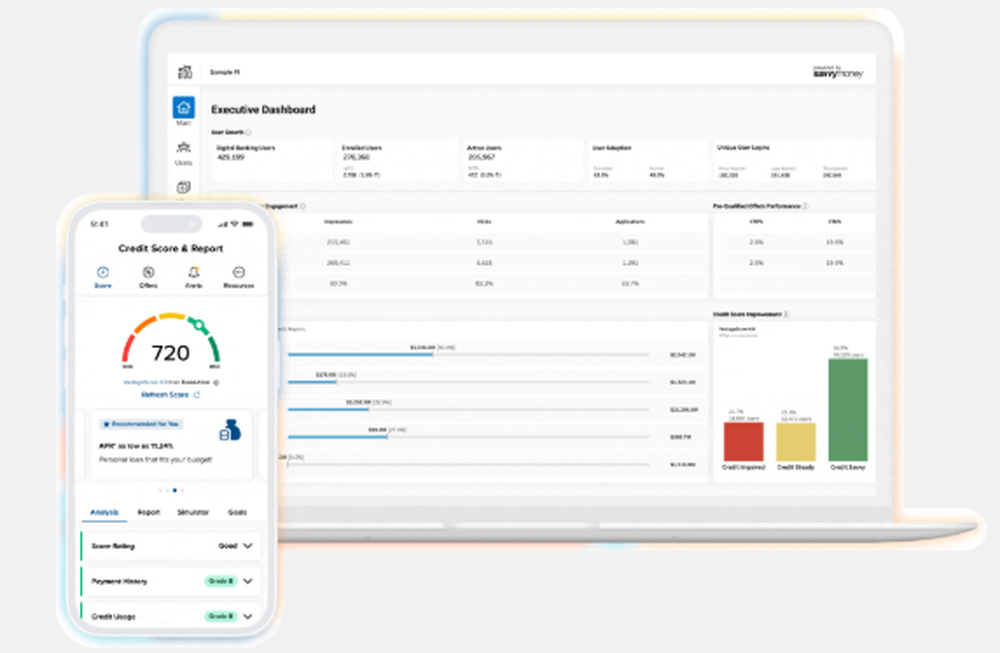
Task: Click the User Growth info tooltip icon
Action: (248, 133)
